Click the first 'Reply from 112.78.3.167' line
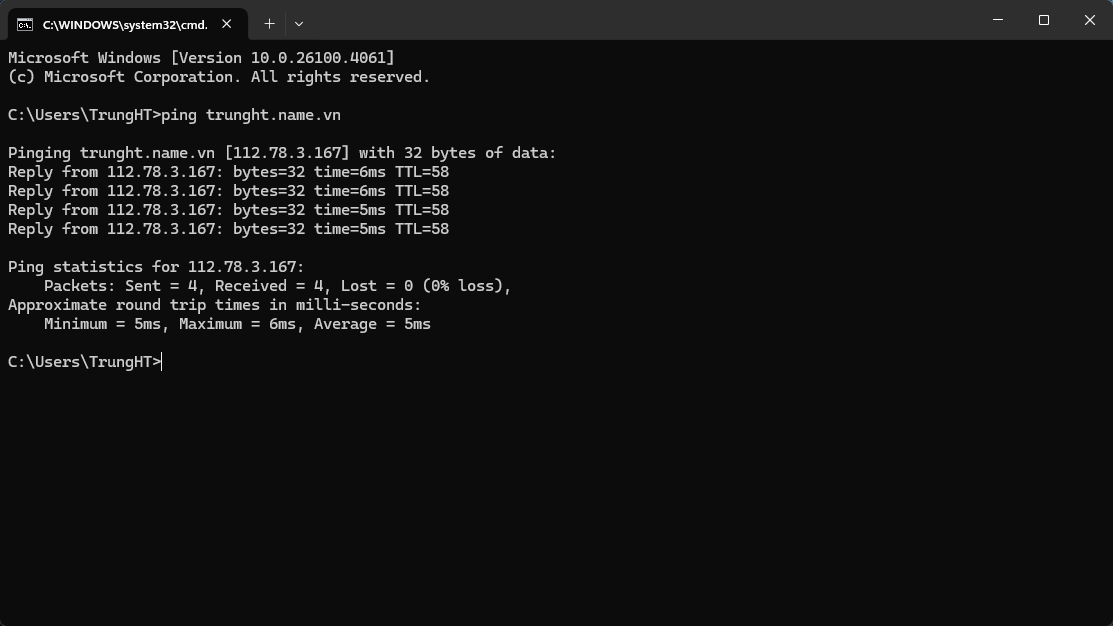Viewport: 1113px width, 626px height. (x=228, y=172)
